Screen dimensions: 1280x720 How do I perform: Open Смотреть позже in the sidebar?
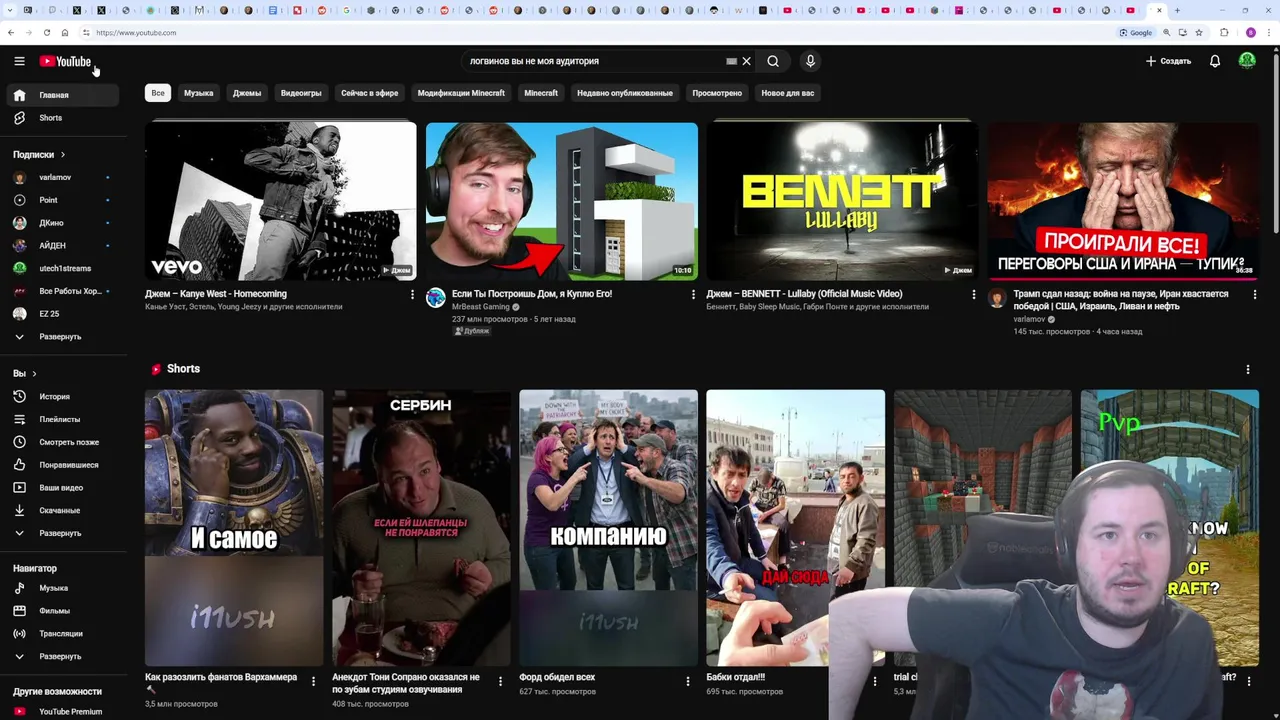(61, 442)
